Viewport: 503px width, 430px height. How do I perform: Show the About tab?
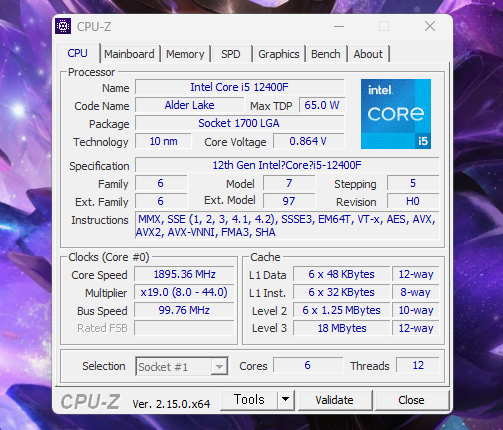point(368,54)
